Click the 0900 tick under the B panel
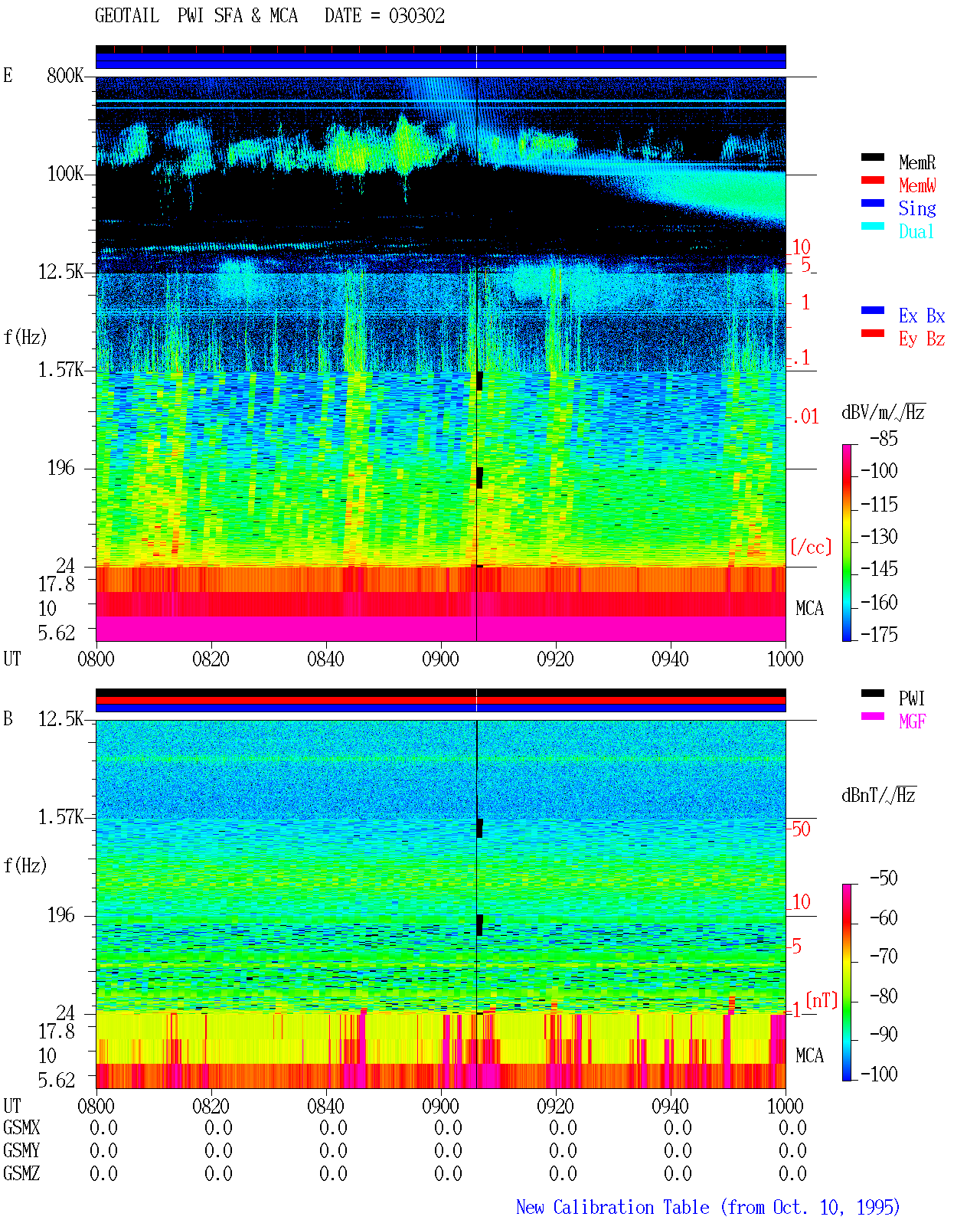 (440, 1106)
